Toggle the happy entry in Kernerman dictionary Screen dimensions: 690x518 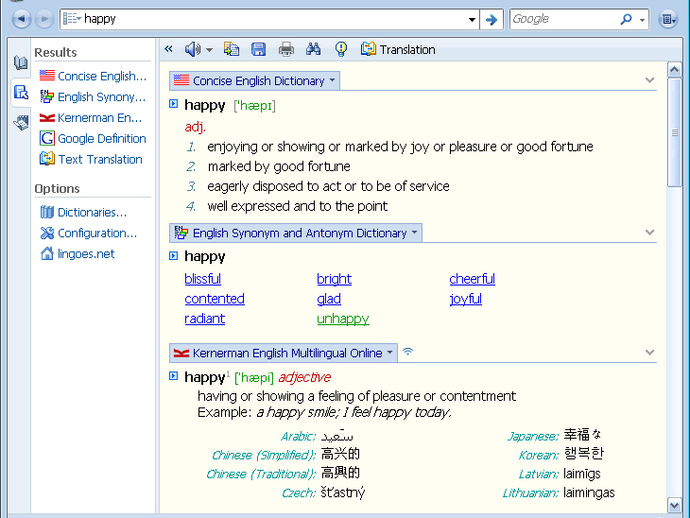click(174, 376)
